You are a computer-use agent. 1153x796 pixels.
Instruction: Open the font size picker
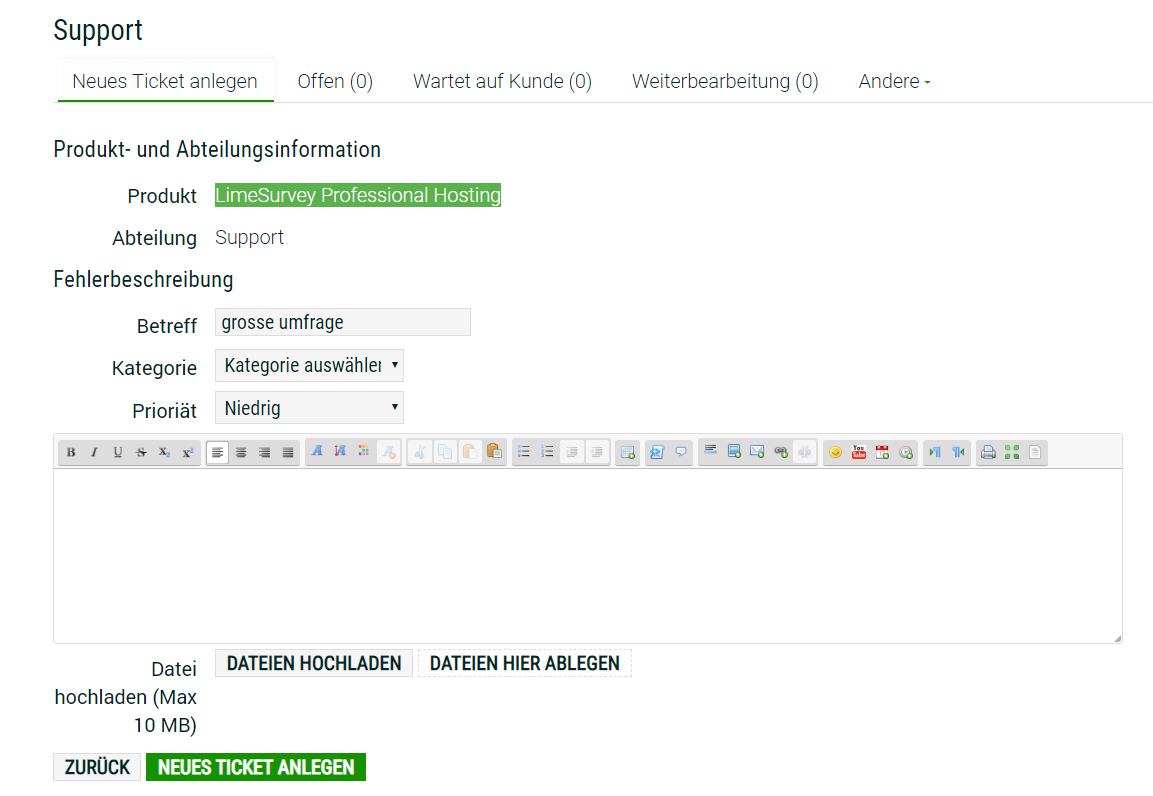pos(340,452)
